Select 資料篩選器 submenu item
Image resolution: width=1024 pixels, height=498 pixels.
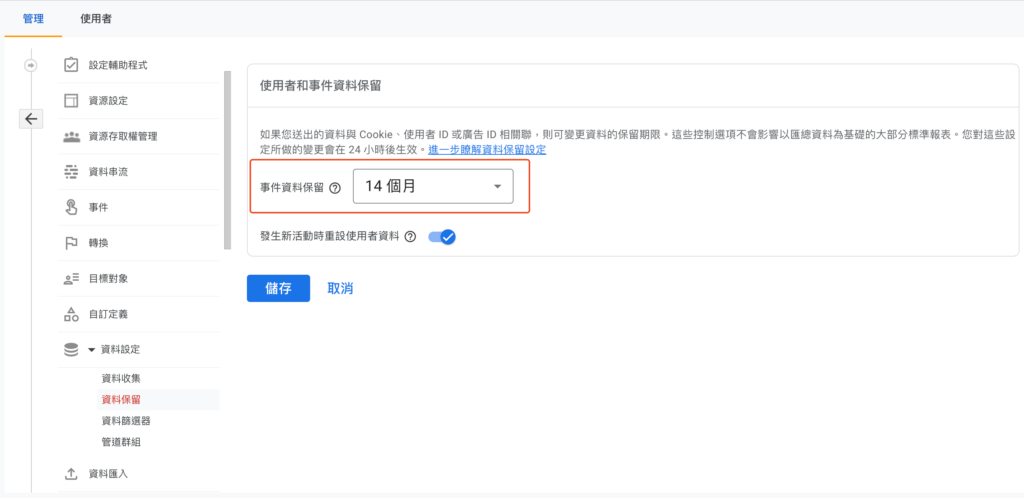[x=127, y=421]
